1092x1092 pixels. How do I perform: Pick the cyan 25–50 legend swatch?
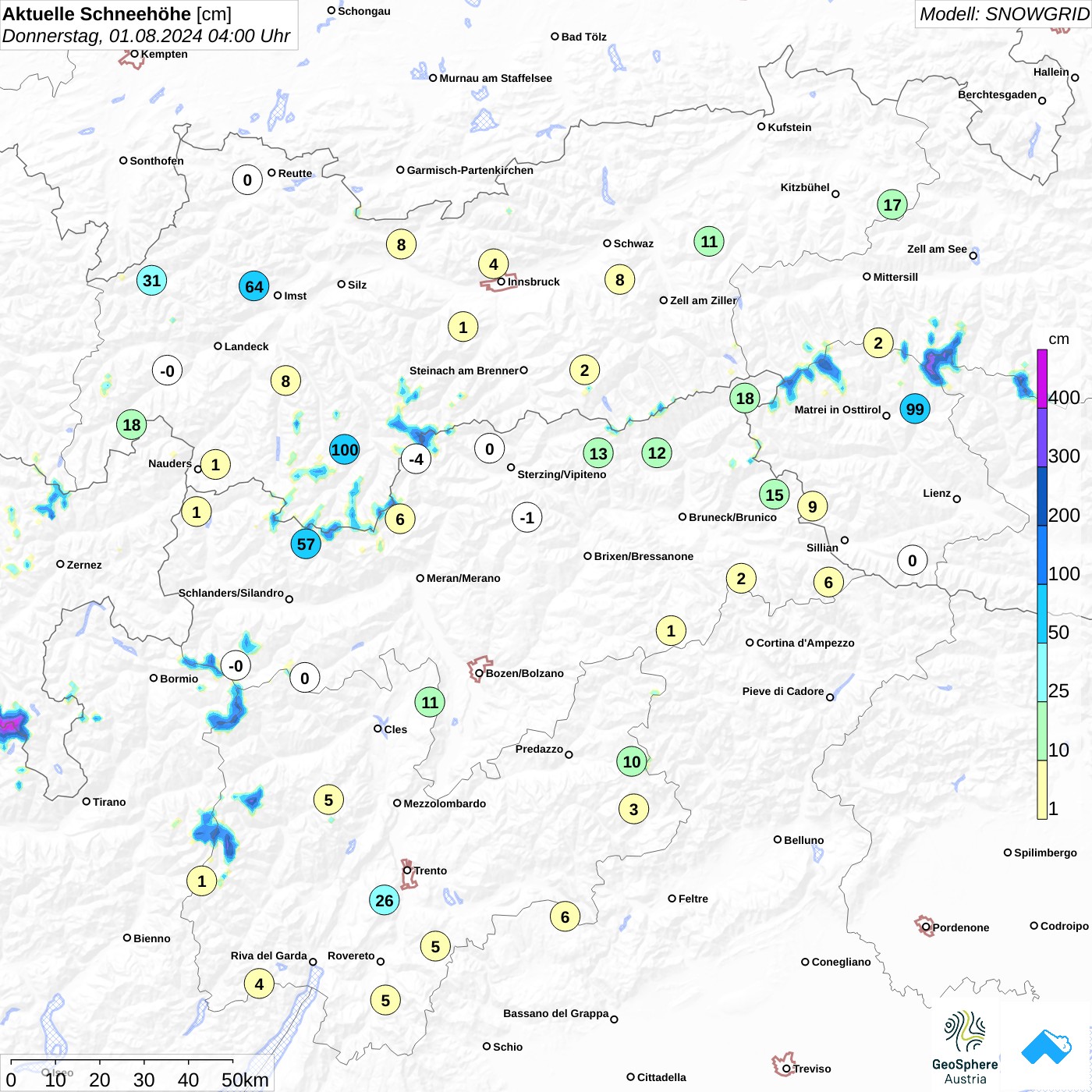pos(1042,672)
